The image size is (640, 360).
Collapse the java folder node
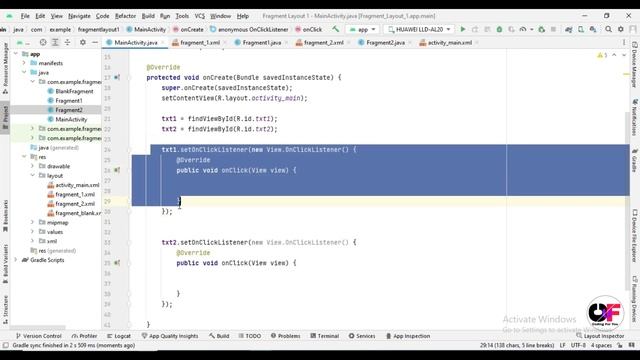pos(24,73)
